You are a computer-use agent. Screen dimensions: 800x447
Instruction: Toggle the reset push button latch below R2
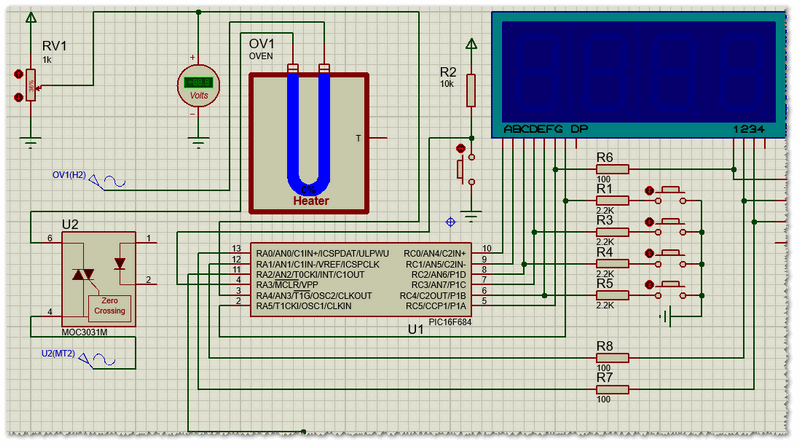[x=461, y=150]
